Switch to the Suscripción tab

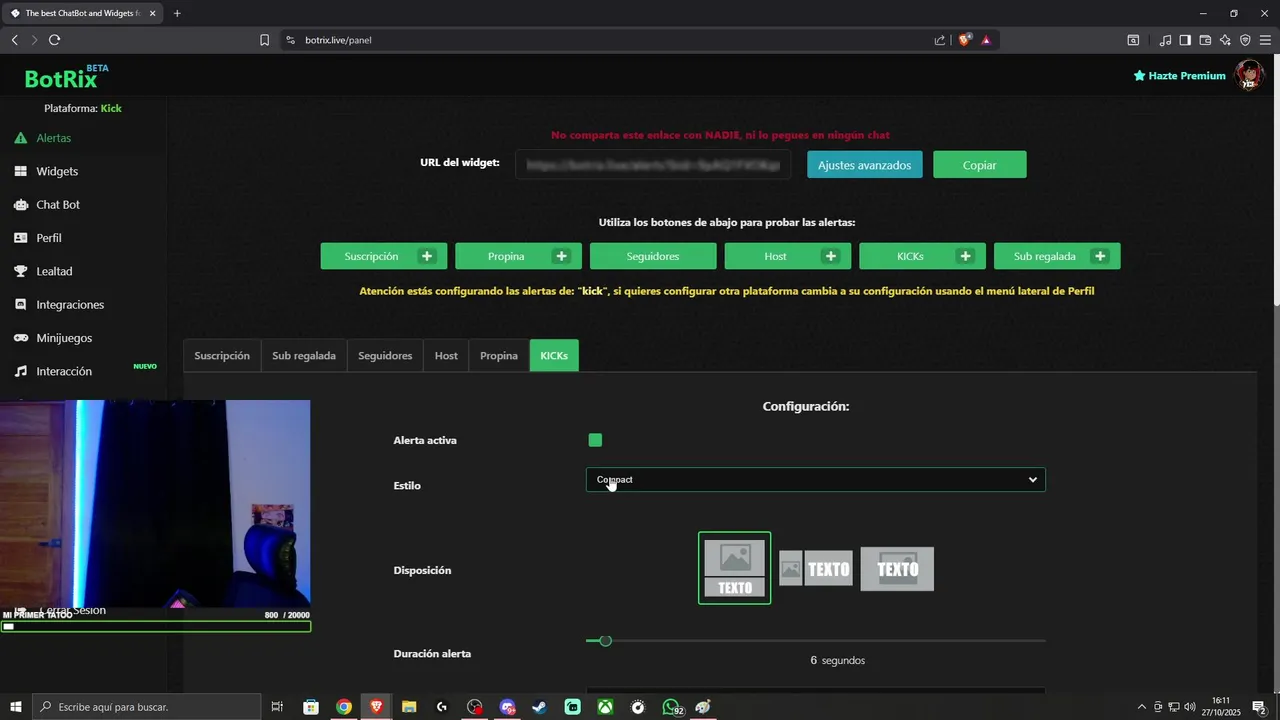[x=222, y=356]
